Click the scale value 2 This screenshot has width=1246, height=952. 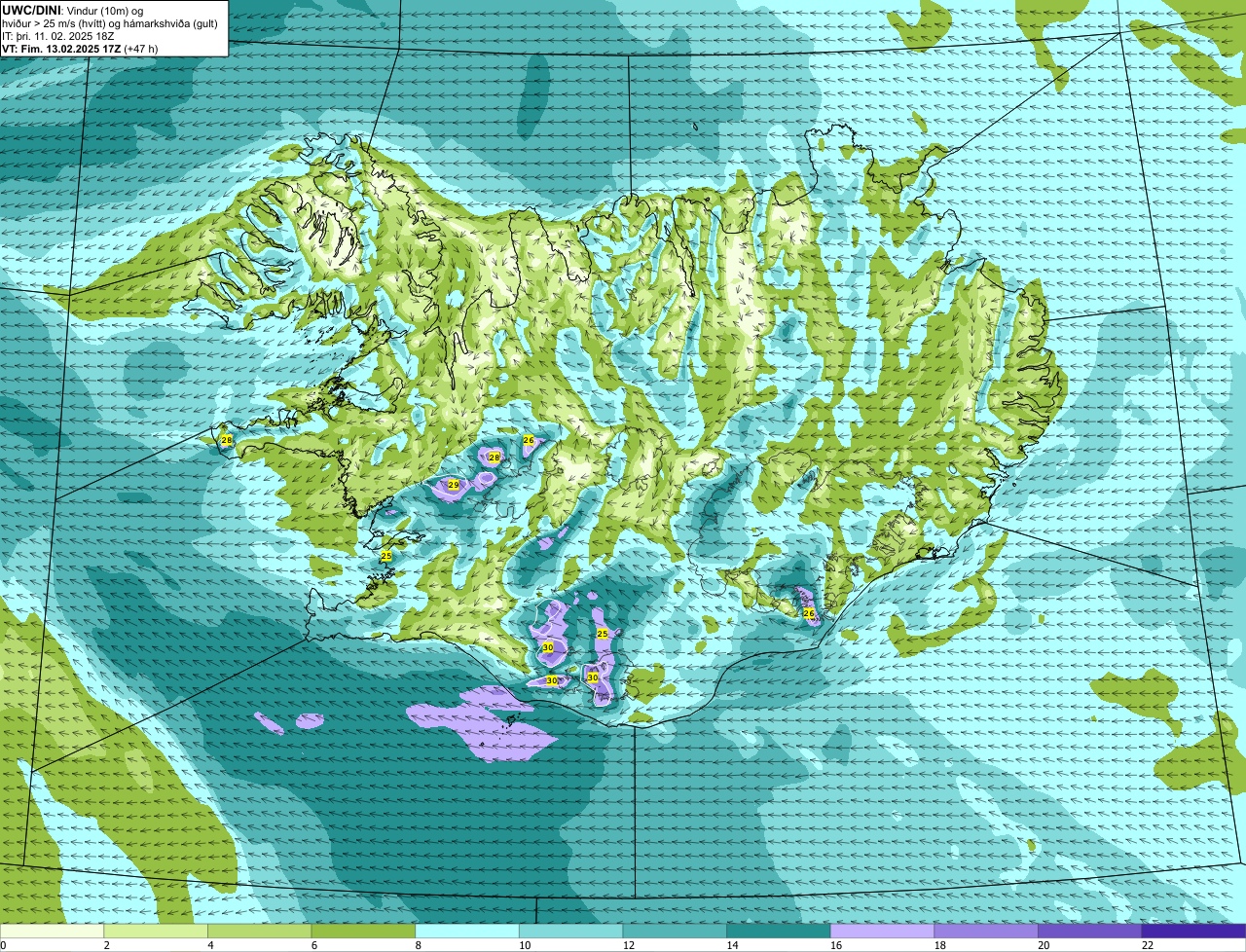pos(106,945)
